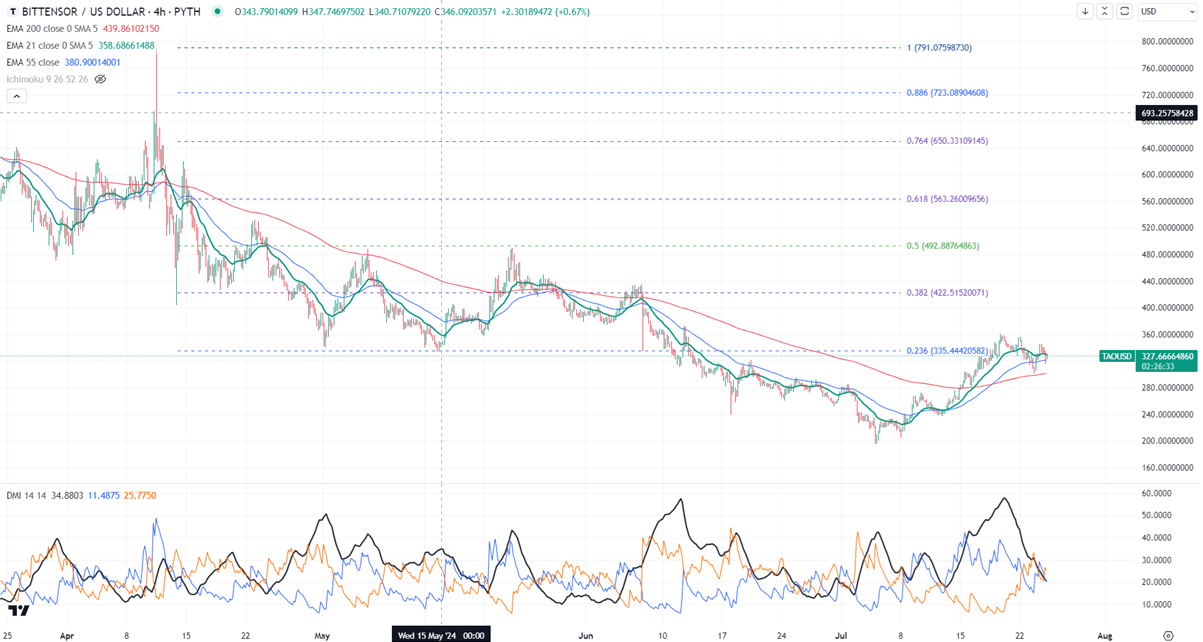Click the 10.0000 DMI axis value
The width and height of the screenshot is (1203, 642).
click(x=1156, y=604)
